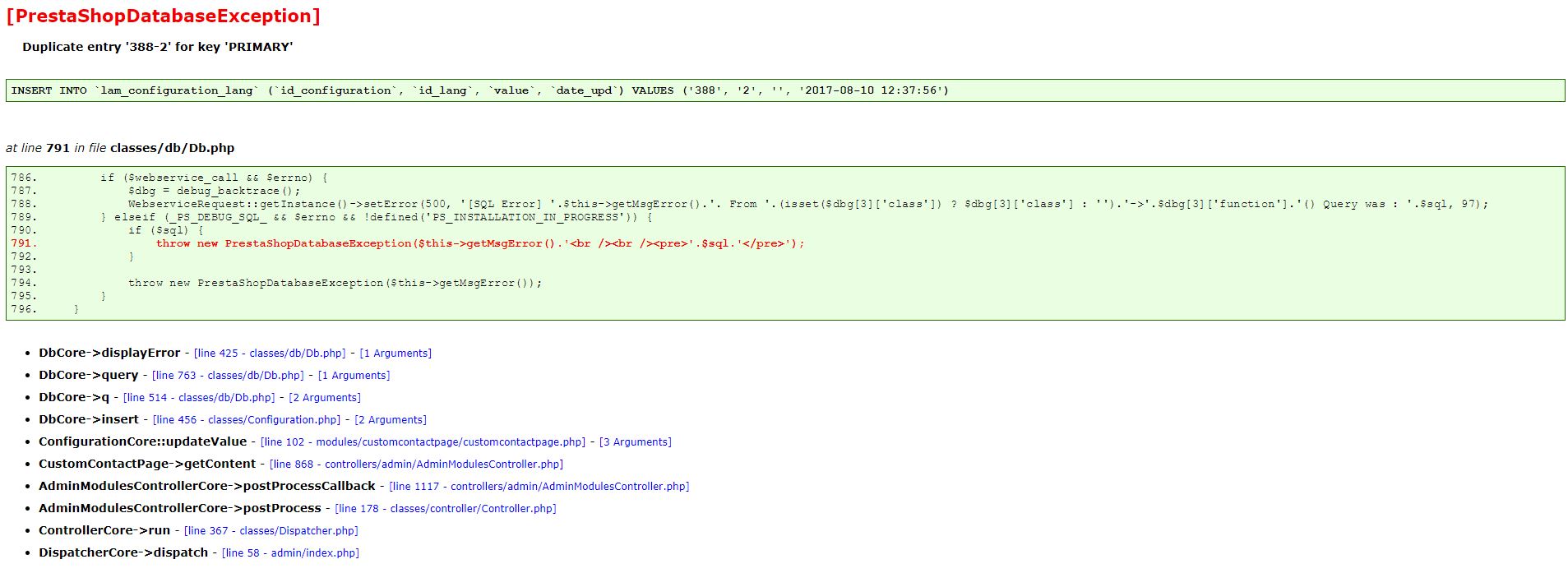Open line 58 admin/index.php link

click(x=290, y=553)
